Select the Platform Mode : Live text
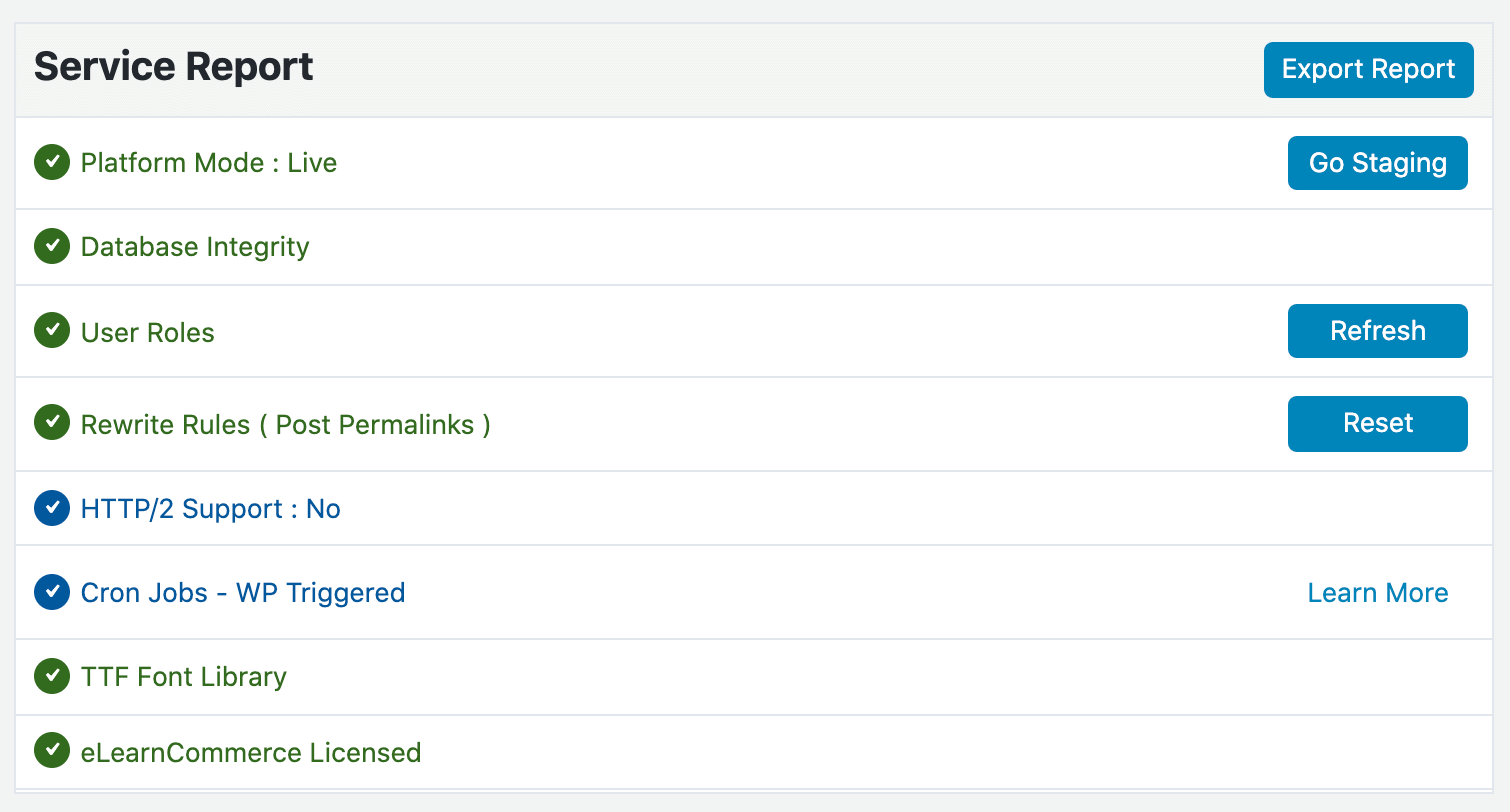 (x=209, y=163)
